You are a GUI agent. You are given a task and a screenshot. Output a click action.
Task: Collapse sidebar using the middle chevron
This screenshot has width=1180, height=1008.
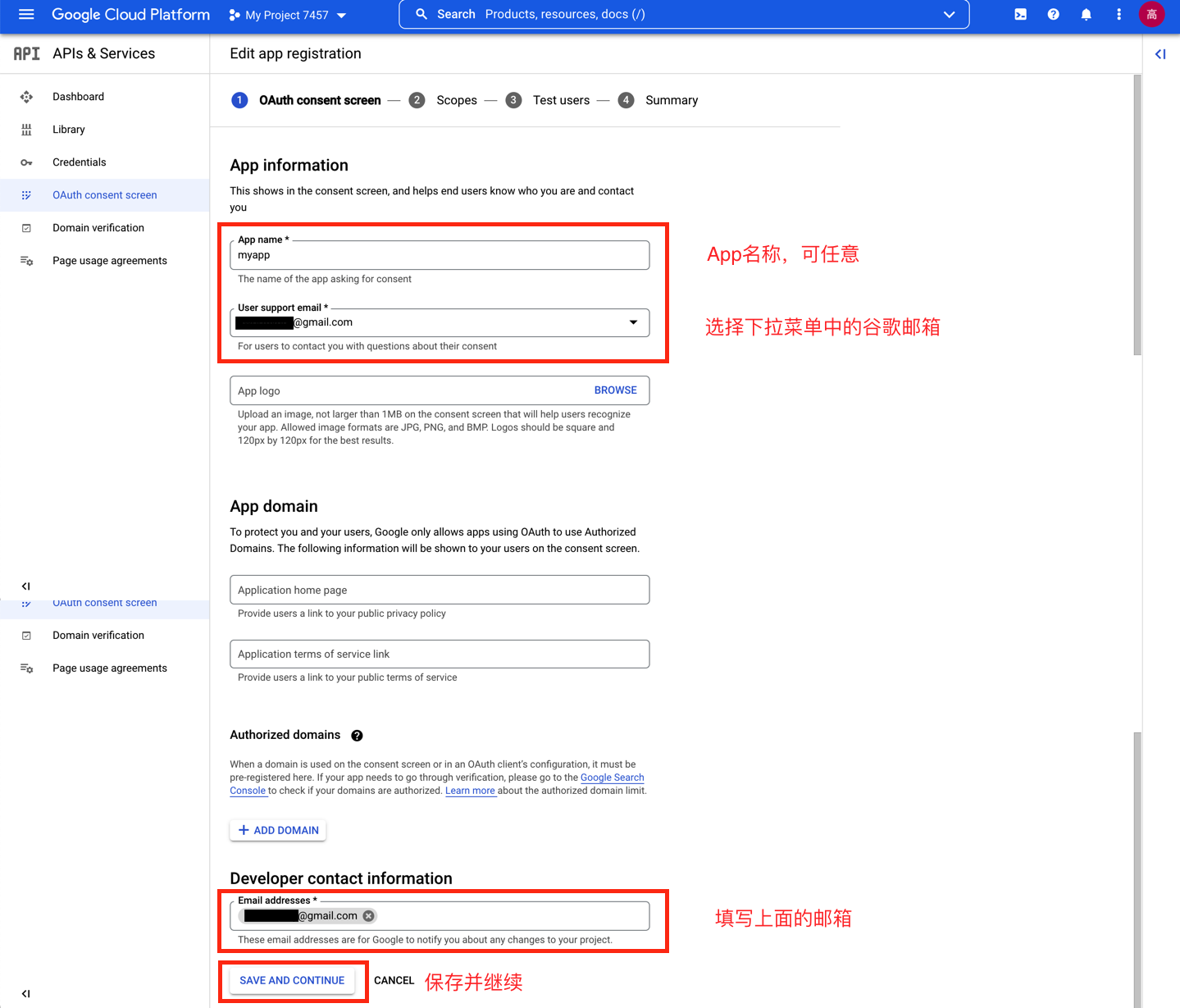coord(25,586)
